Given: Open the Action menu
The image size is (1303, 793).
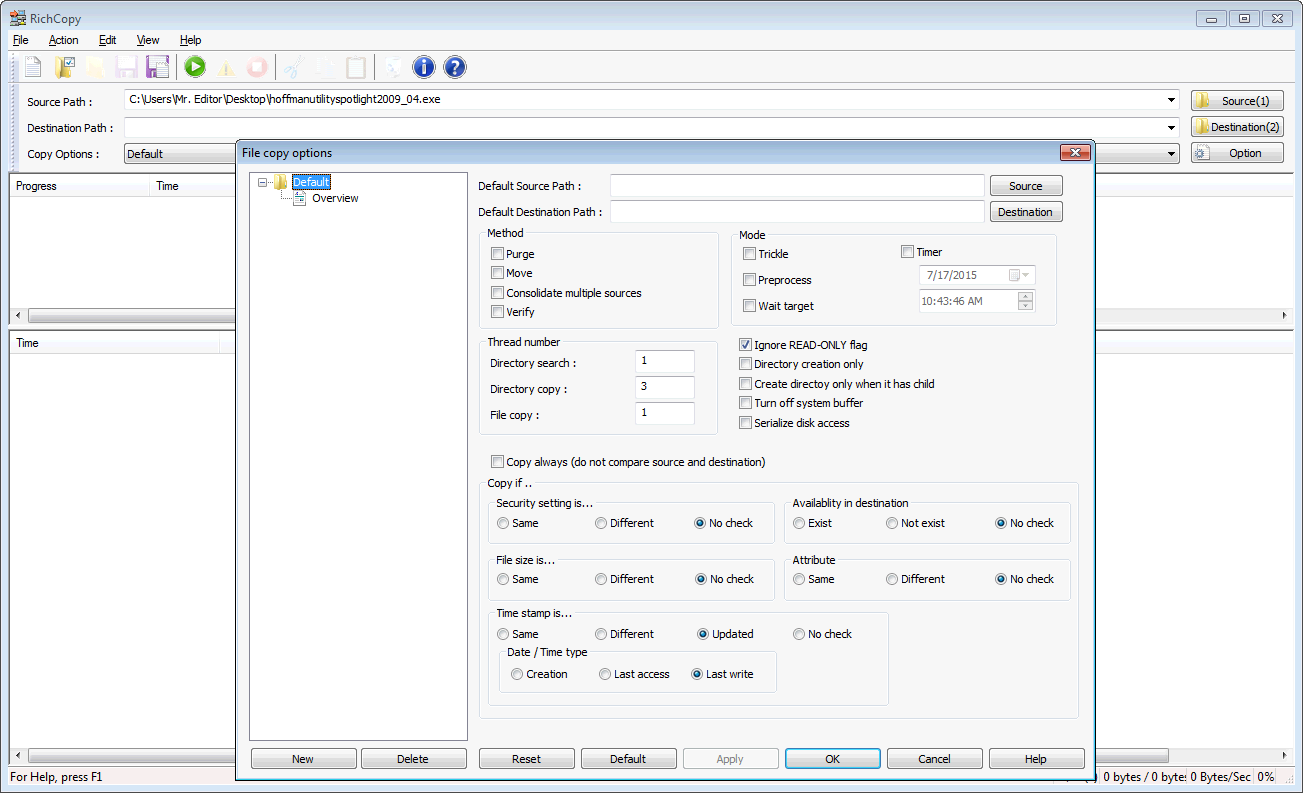Looking at the screenshot, I should pos(63,40).
